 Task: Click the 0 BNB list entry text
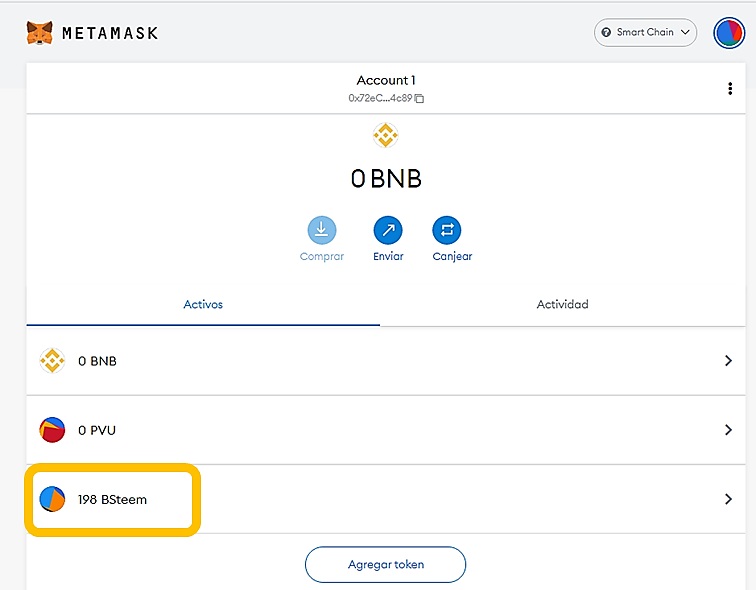(97, 361)
